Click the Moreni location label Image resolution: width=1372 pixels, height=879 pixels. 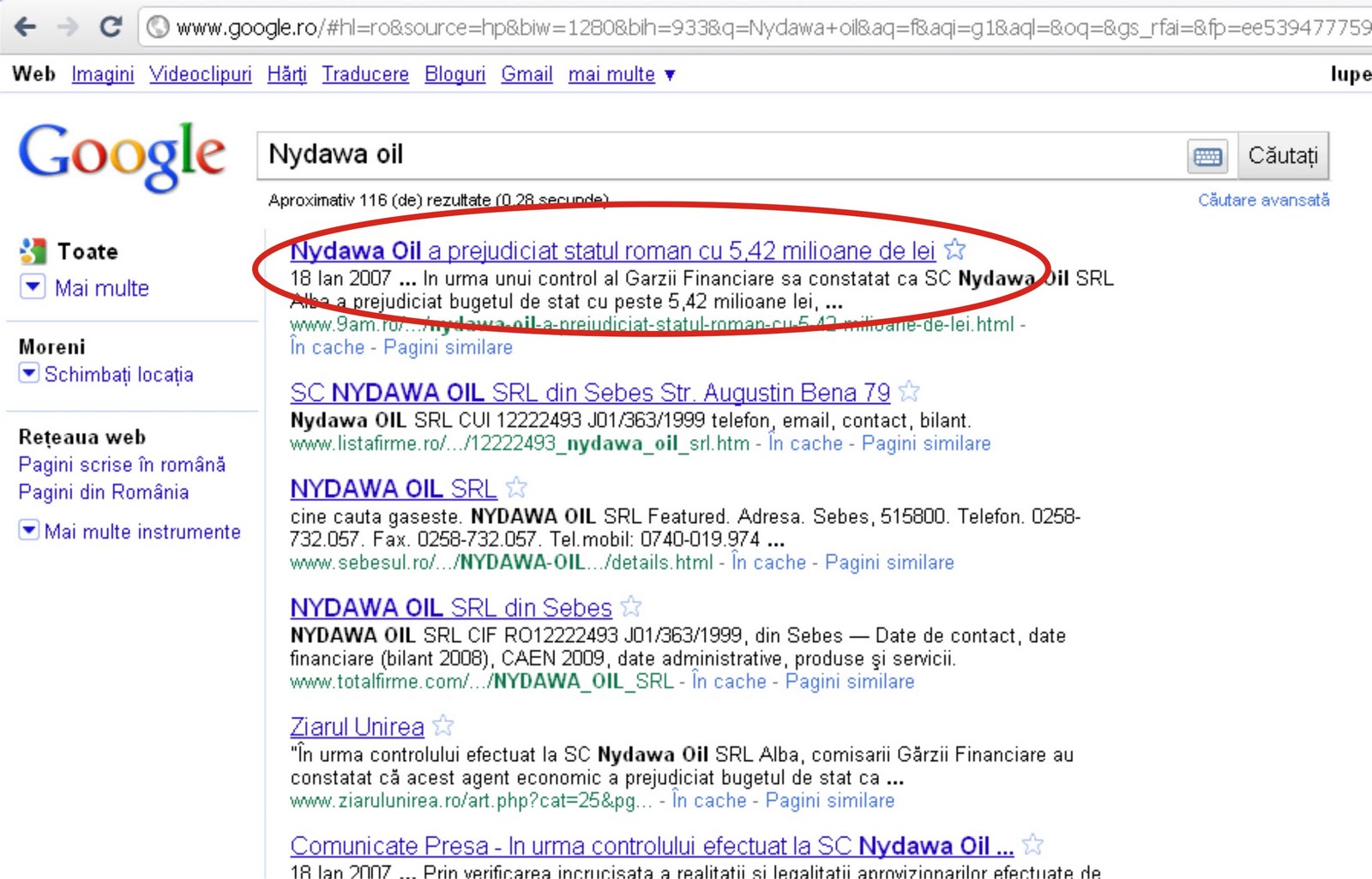pos(51,346)
